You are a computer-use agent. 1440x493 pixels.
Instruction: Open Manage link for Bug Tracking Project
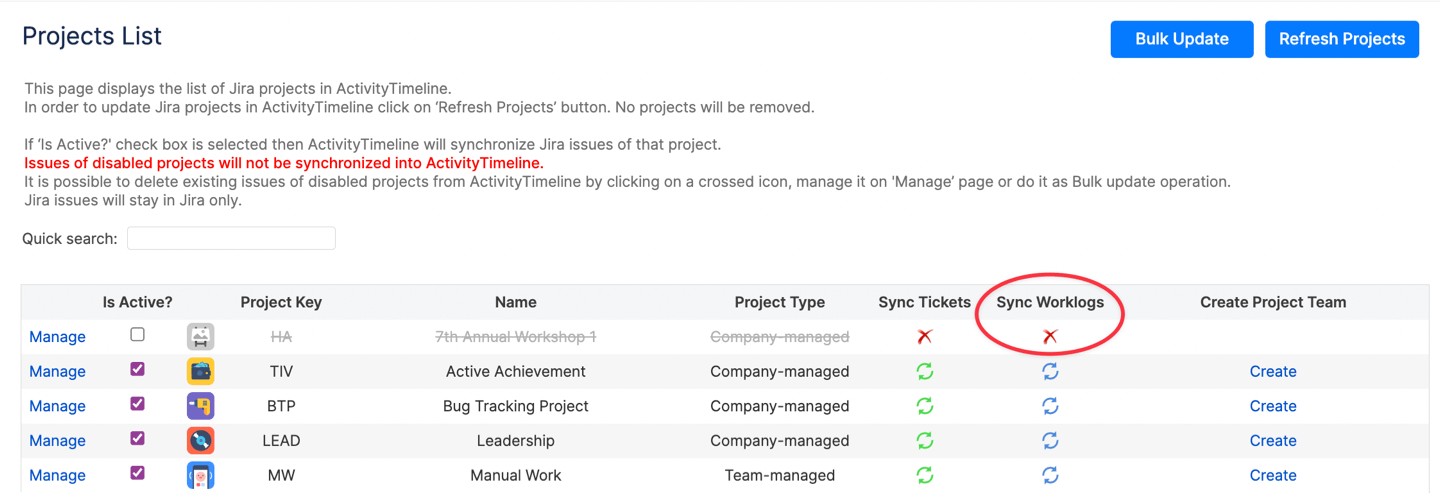coord(57,406)
